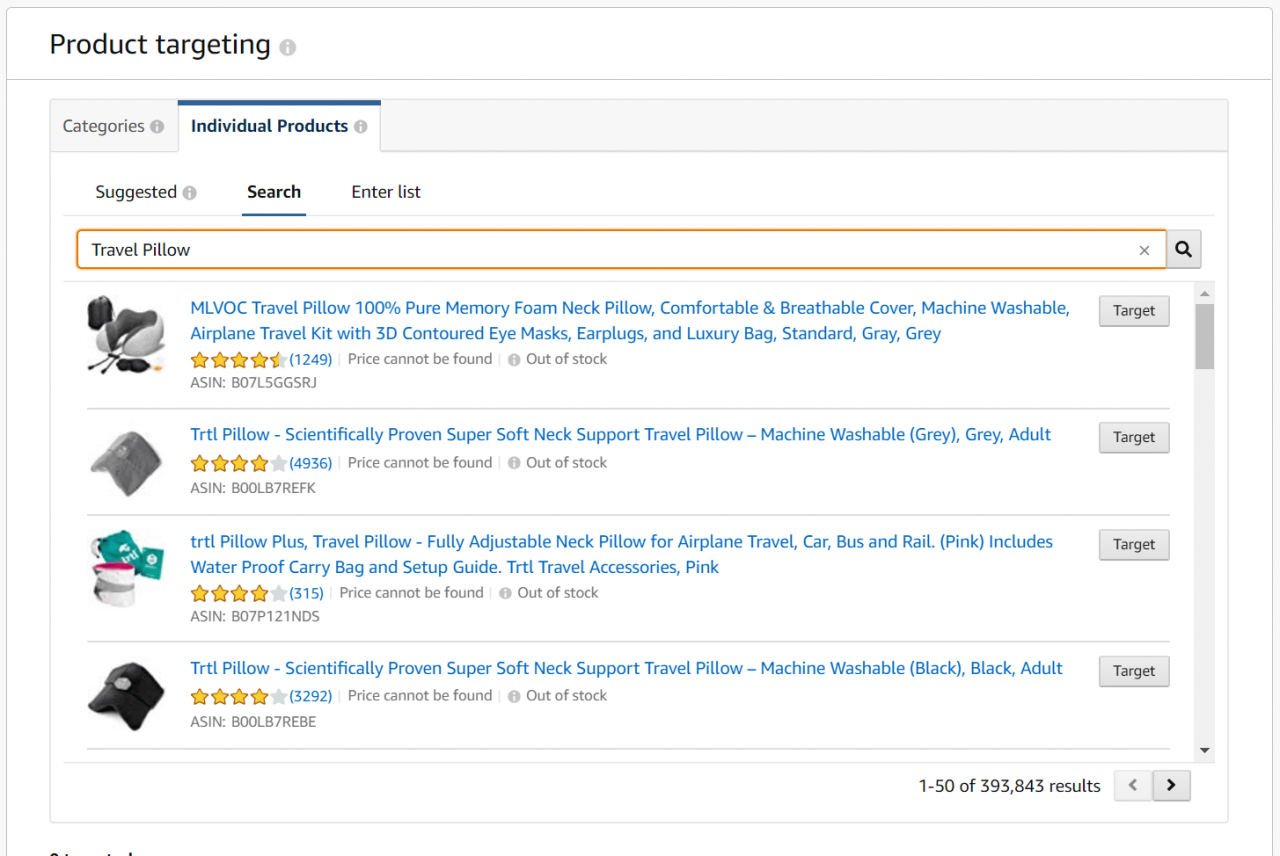
Task: Click the magnifying glass search button
Action: click(x=1184, y=250)
